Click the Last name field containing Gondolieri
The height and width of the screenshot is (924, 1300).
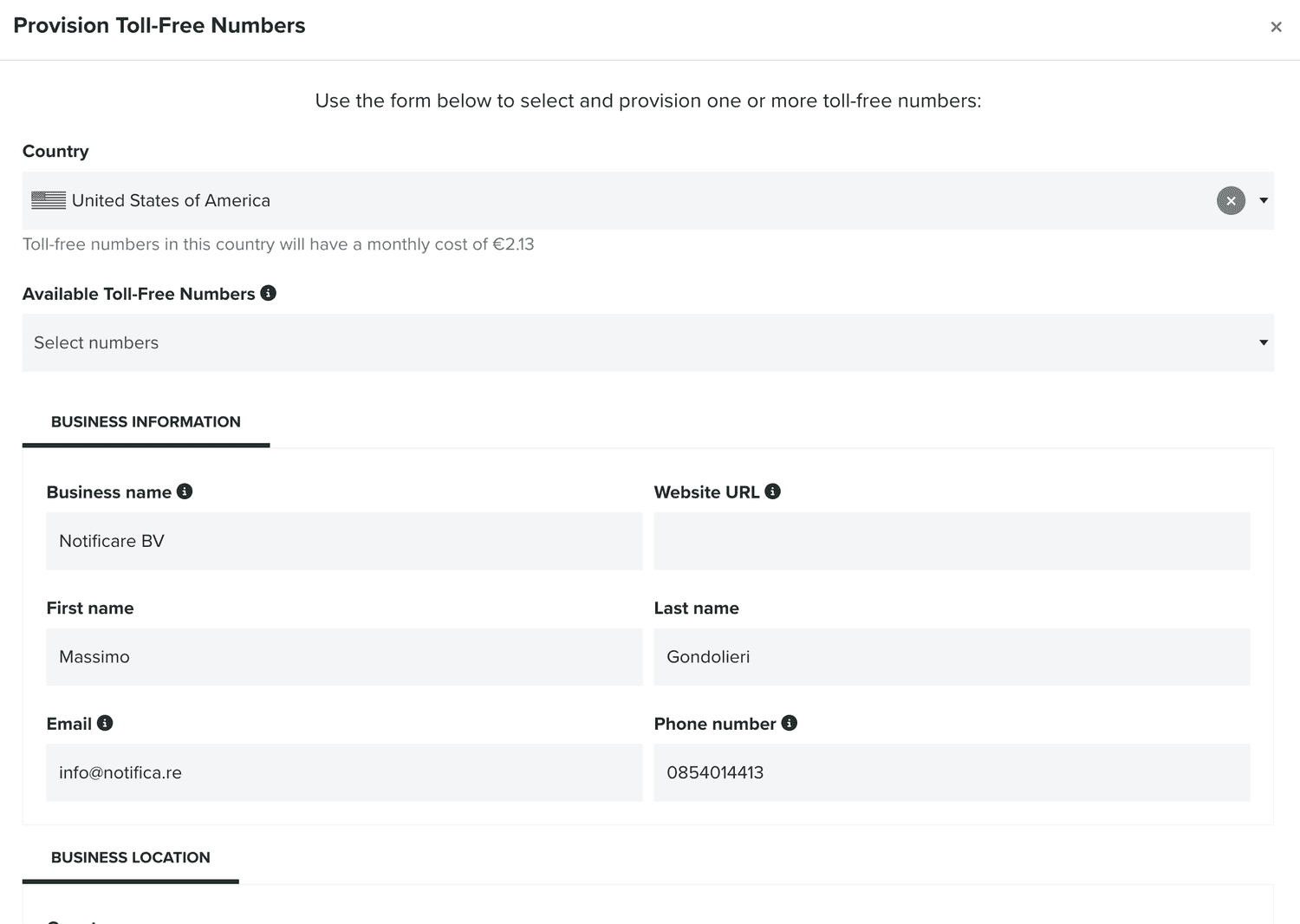(952, 657)
